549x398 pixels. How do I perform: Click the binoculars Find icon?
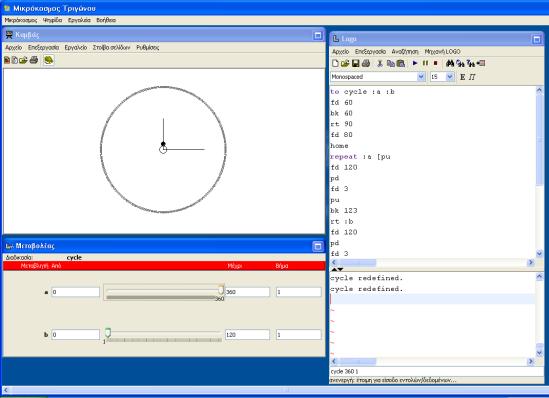450,63
